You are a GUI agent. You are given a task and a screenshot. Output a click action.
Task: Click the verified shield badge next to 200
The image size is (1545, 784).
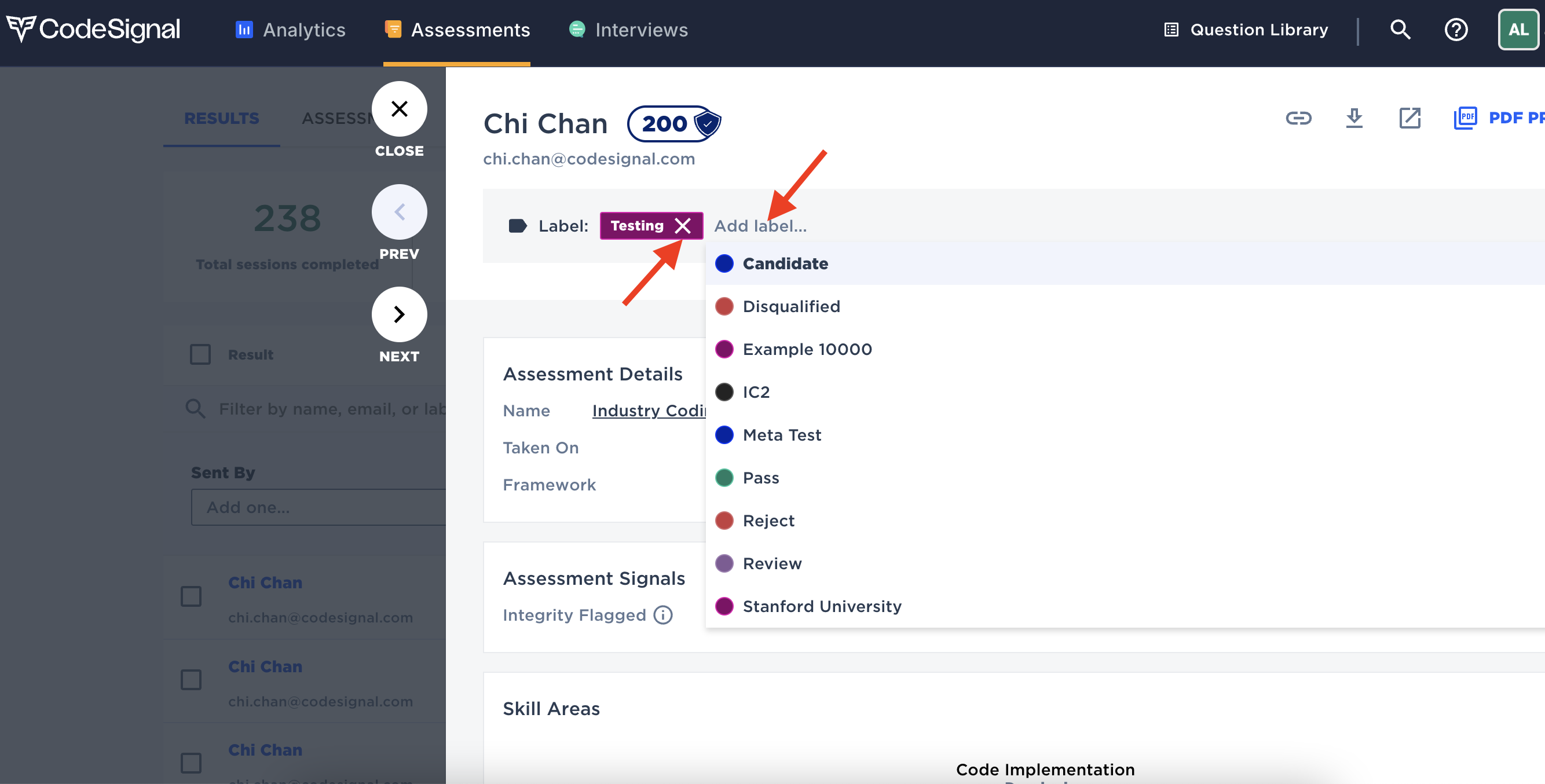pyautogui.click(x=708, y=124)
